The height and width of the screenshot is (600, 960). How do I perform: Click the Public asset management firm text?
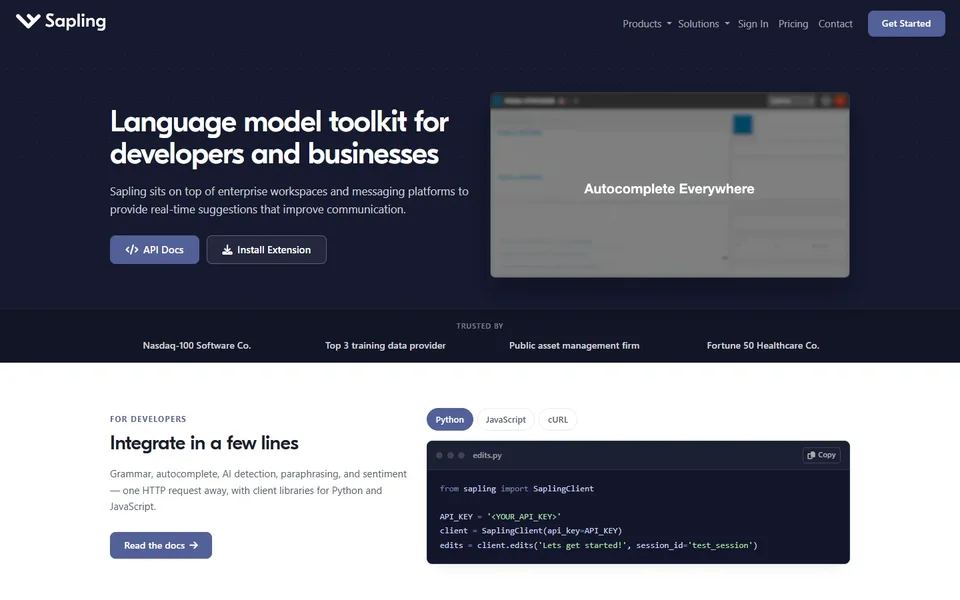coord(574,345)
